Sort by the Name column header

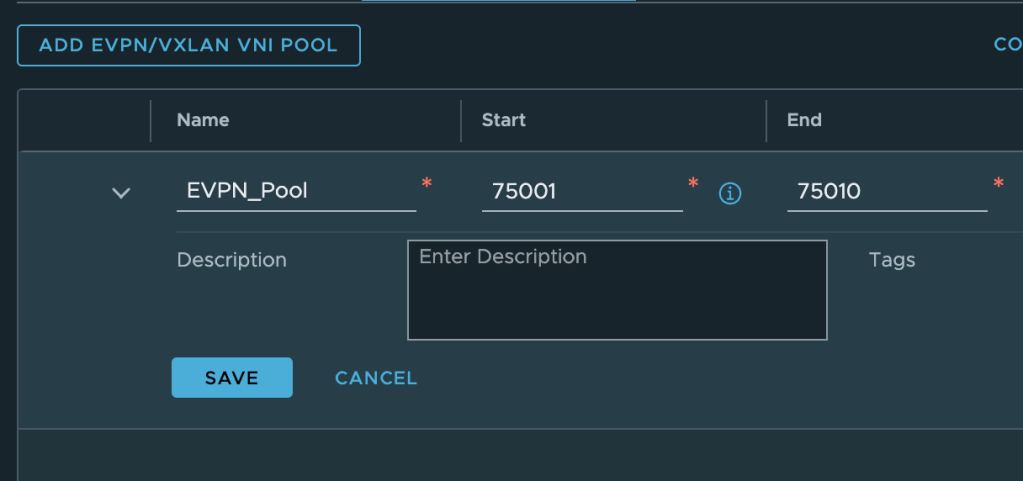203,120
